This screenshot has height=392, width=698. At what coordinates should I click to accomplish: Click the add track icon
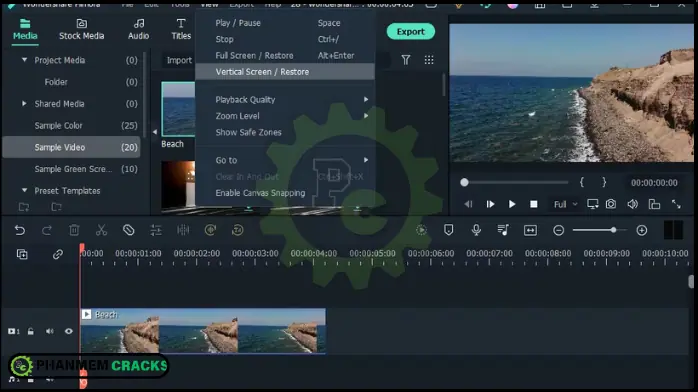22,254
